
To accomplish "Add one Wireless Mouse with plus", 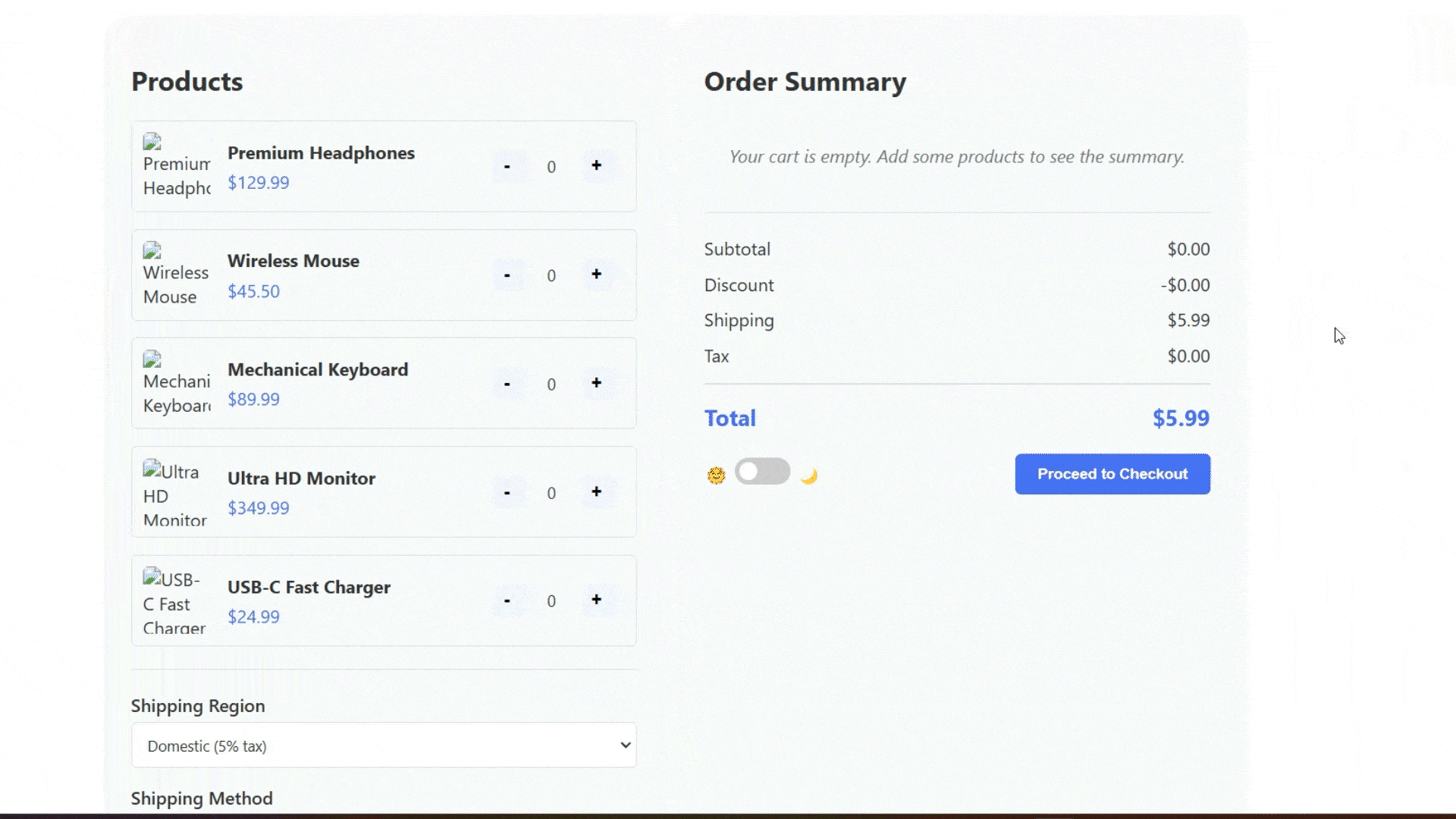I will [596, 275].
